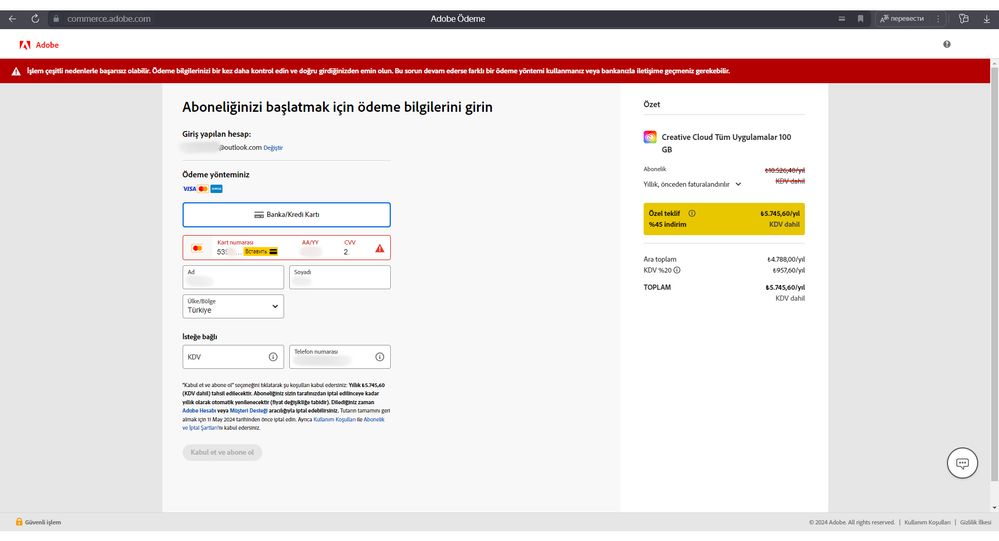Click the перевести translate button
999x541 pixels.
[x=902, y=18]
